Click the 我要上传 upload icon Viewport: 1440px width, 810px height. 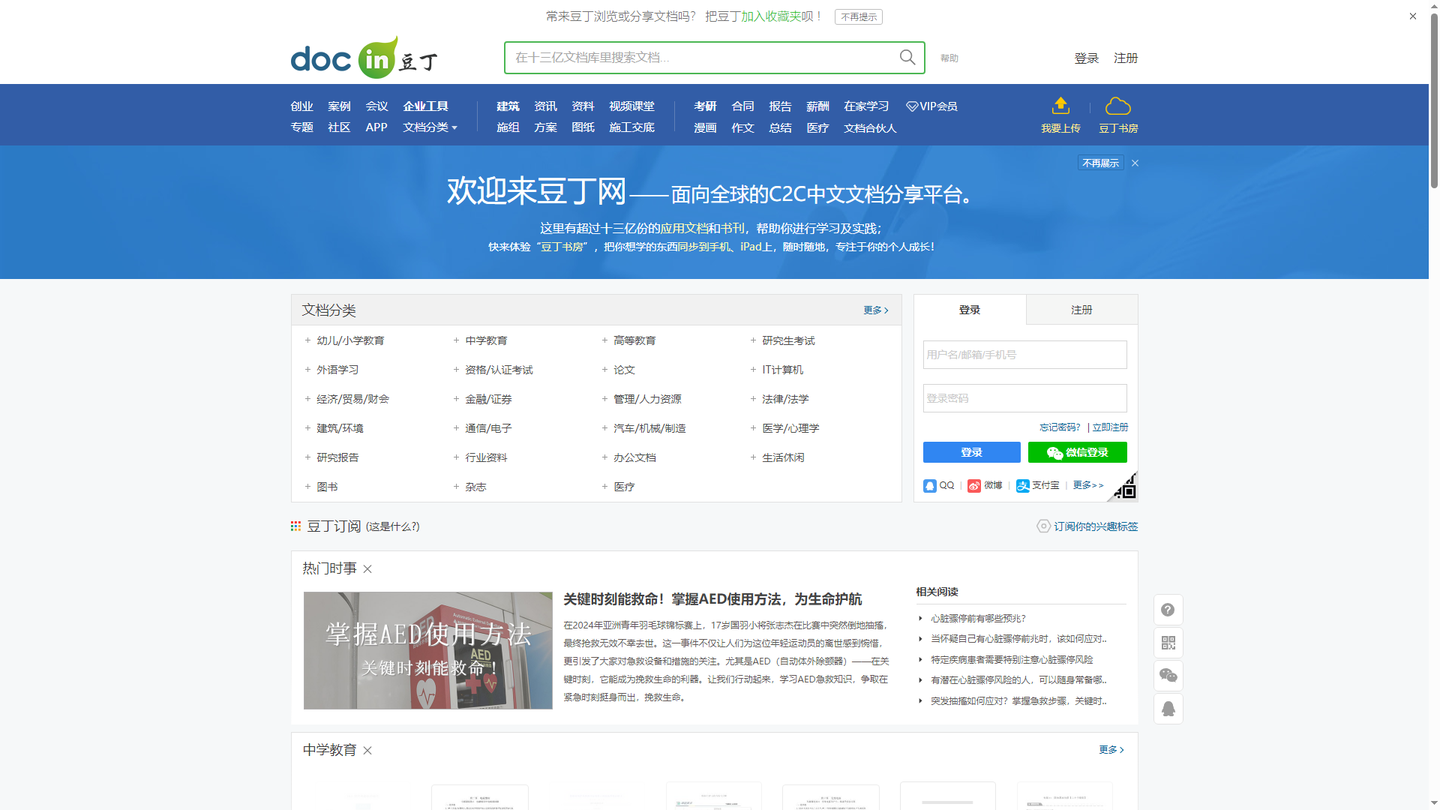tap(1060, 106)
